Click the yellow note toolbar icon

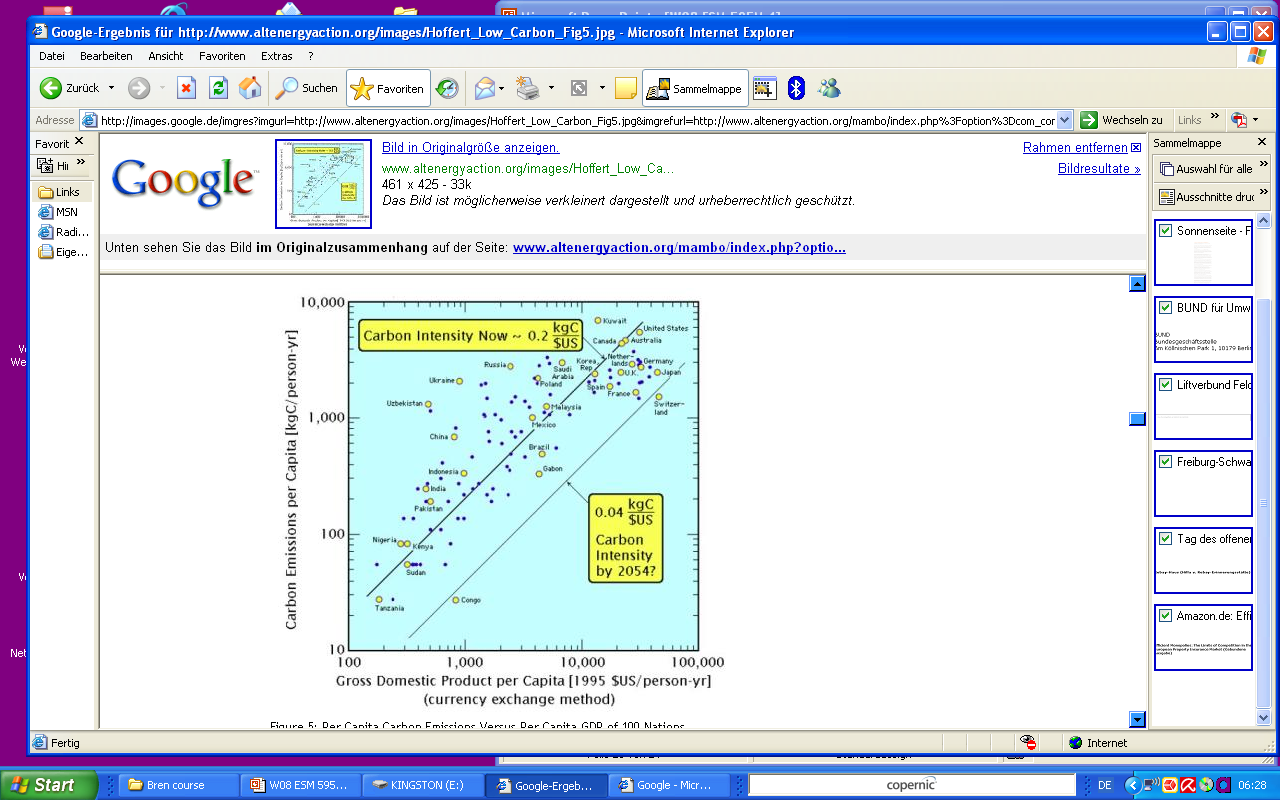click(x=626, y=88)
